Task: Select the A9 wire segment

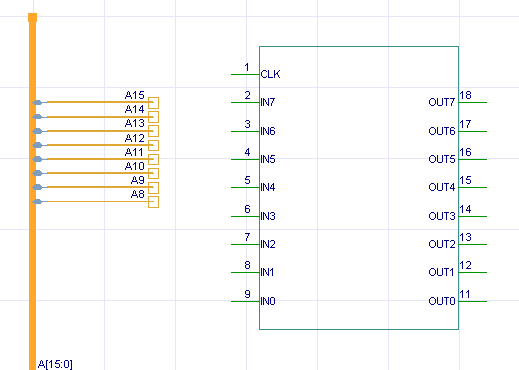Action: coord(100,187)
